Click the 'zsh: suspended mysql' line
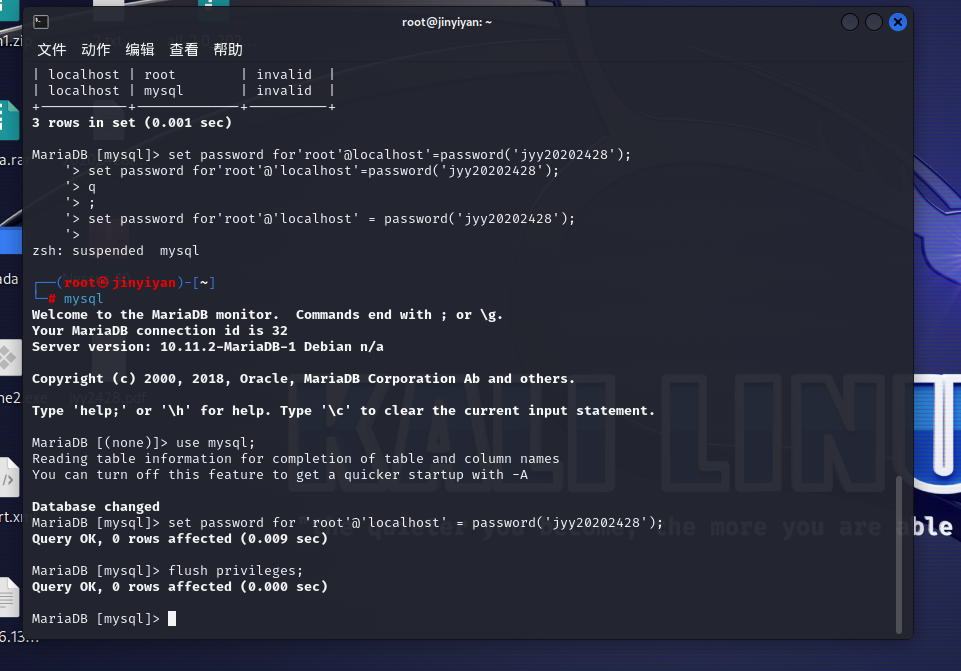Viewport: 961px width, 671px height. point(115,251)
